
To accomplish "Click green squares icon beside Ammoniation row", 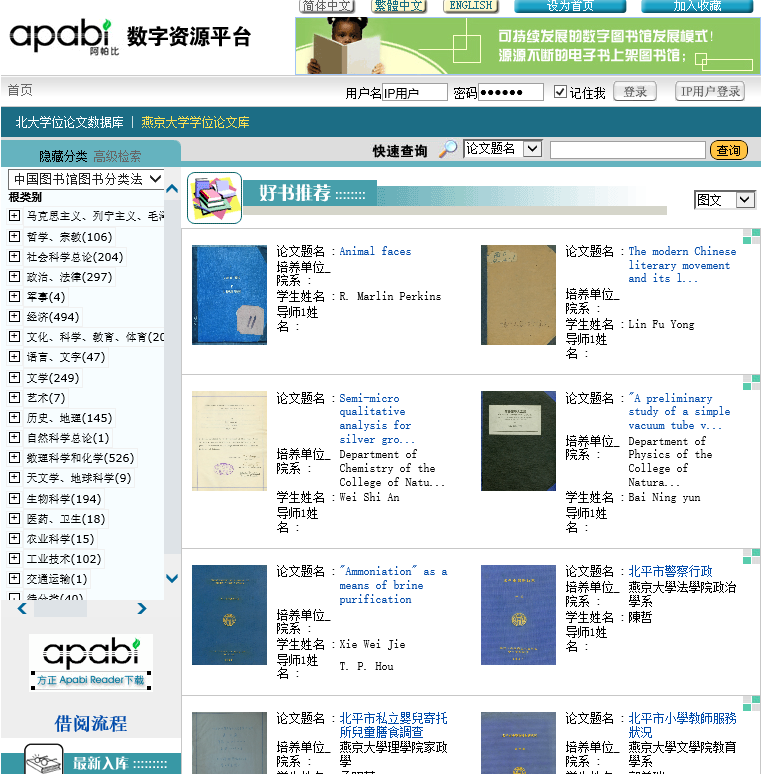I will click(x=751, y=556).
